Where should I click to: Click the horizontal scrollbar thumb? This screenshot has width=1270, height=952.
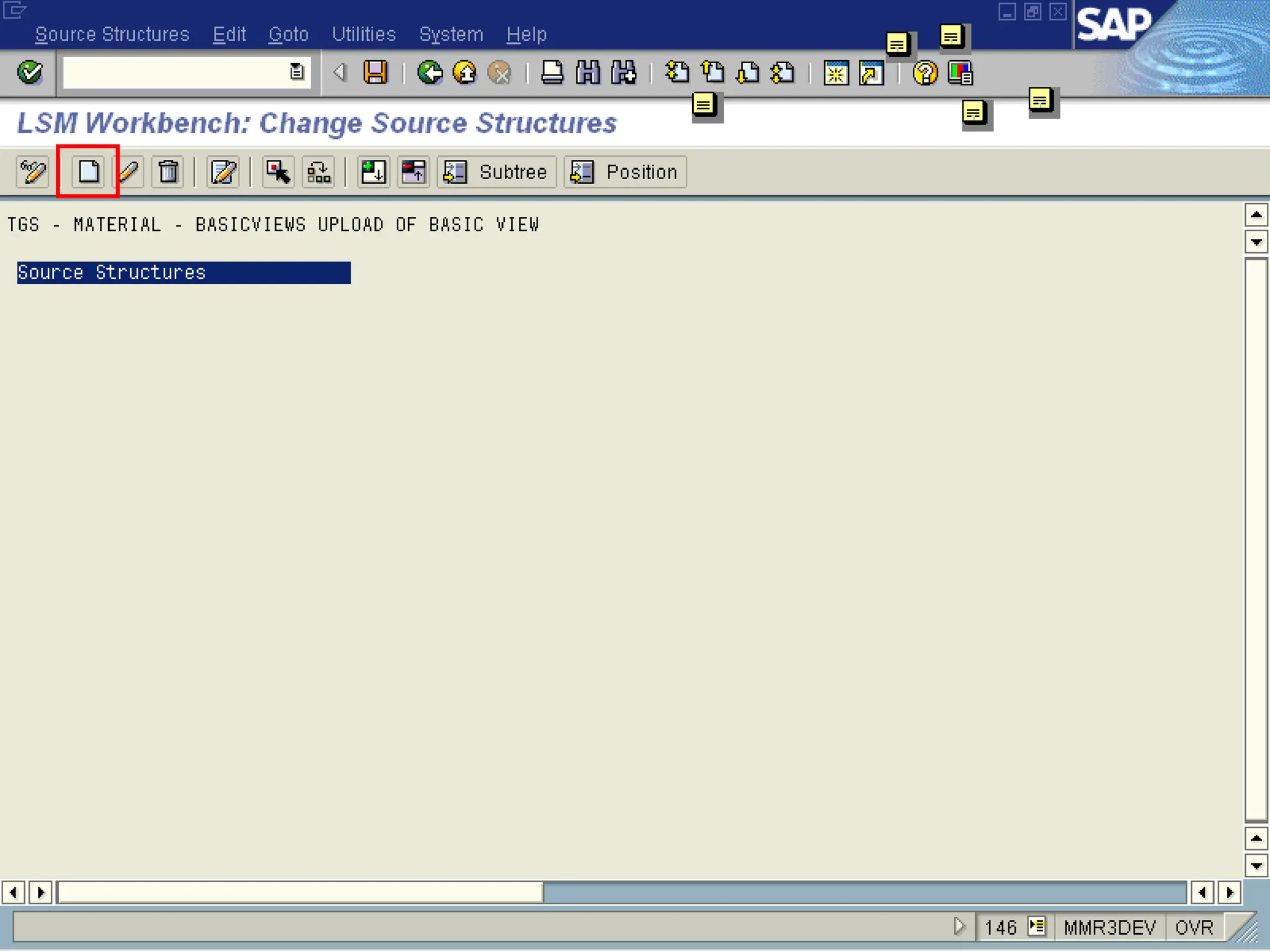tap(300, 892)
